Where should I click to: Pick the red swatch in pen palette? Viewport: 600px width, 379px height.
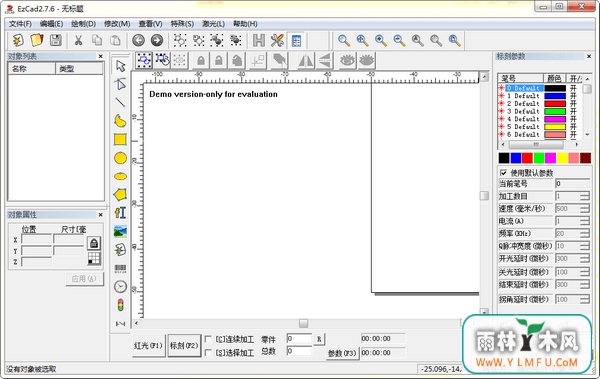coord(527,158)
